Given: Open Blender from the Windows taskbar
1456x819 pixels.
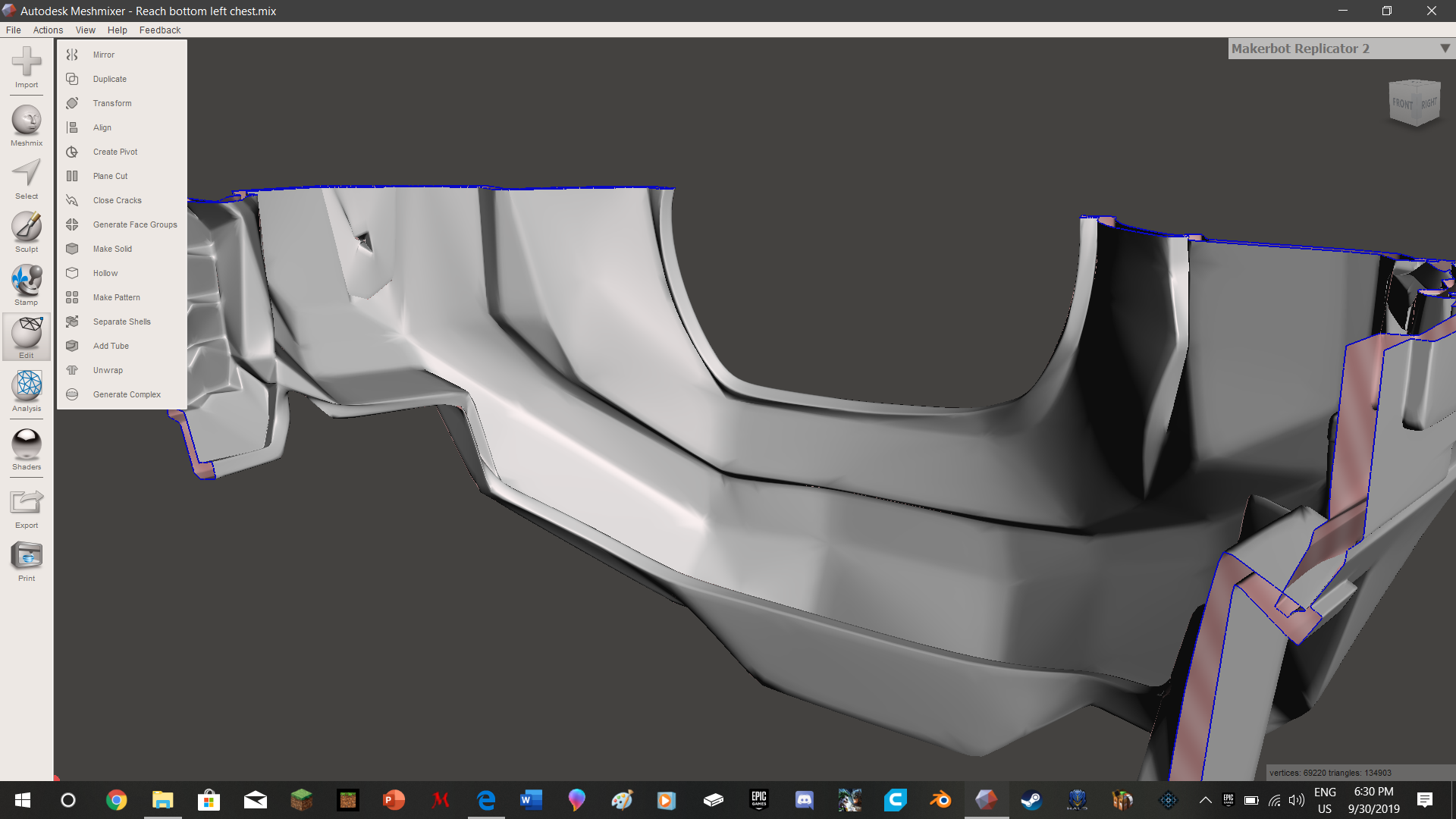Looking at the screenshot, I should 940,800.
